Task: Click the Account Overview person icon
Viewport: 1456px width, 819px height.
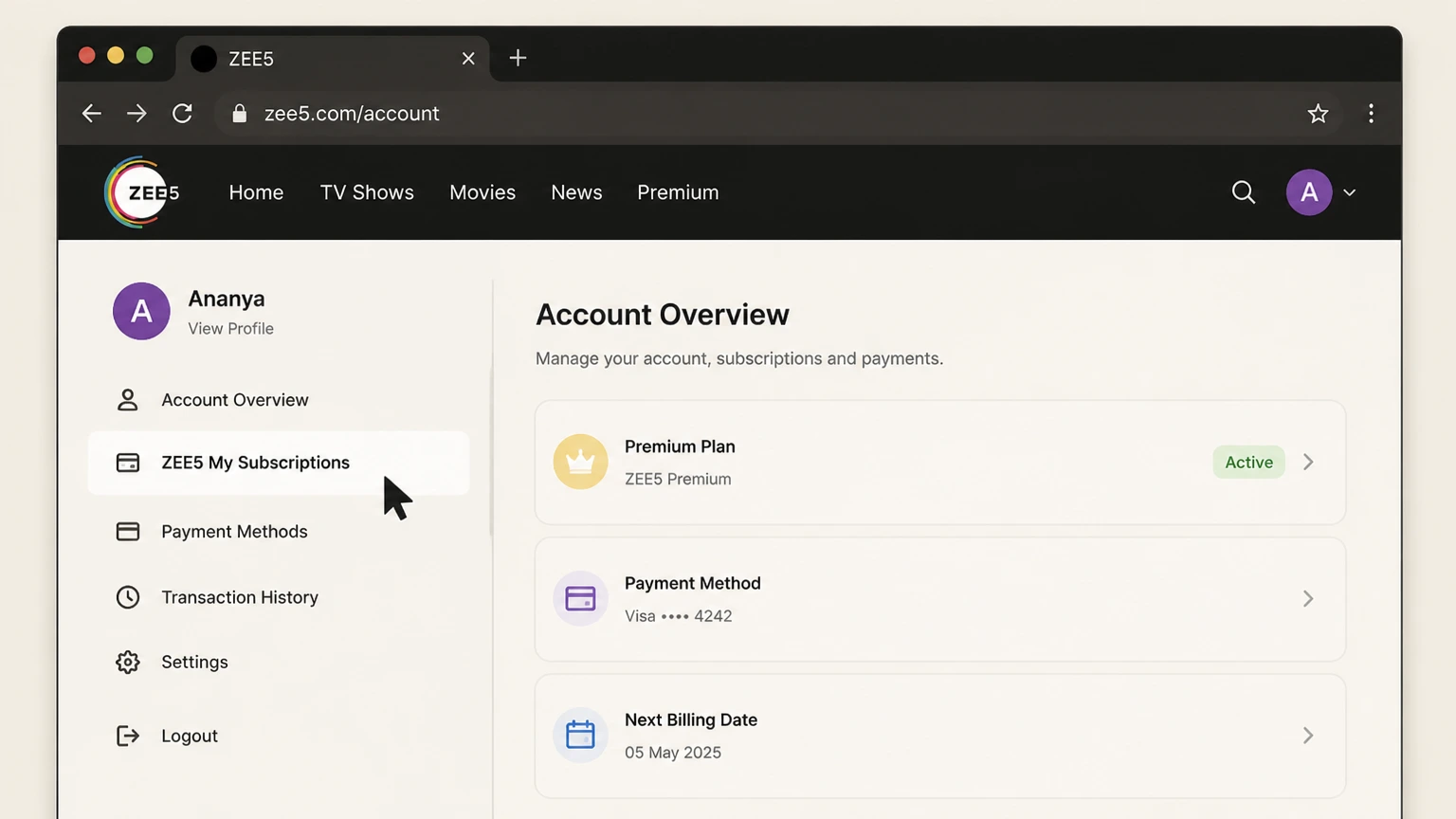Action: [127, 400]
